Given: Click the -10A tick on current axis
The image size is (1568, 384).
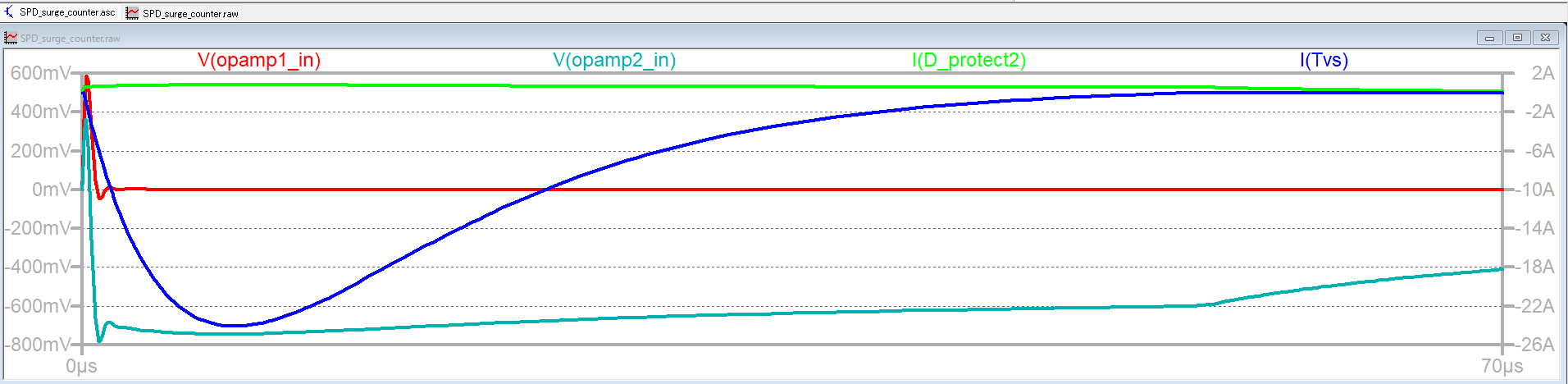Looking at the screenshot, I should 1536,190.
